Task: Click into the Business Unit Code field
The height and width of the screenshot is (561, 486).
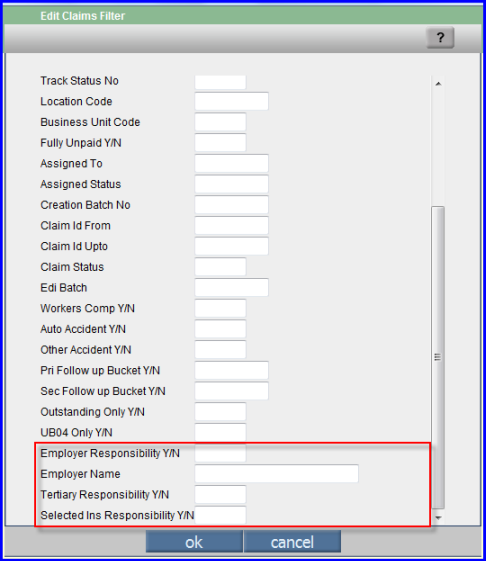Action: click(x=220, y=122)
